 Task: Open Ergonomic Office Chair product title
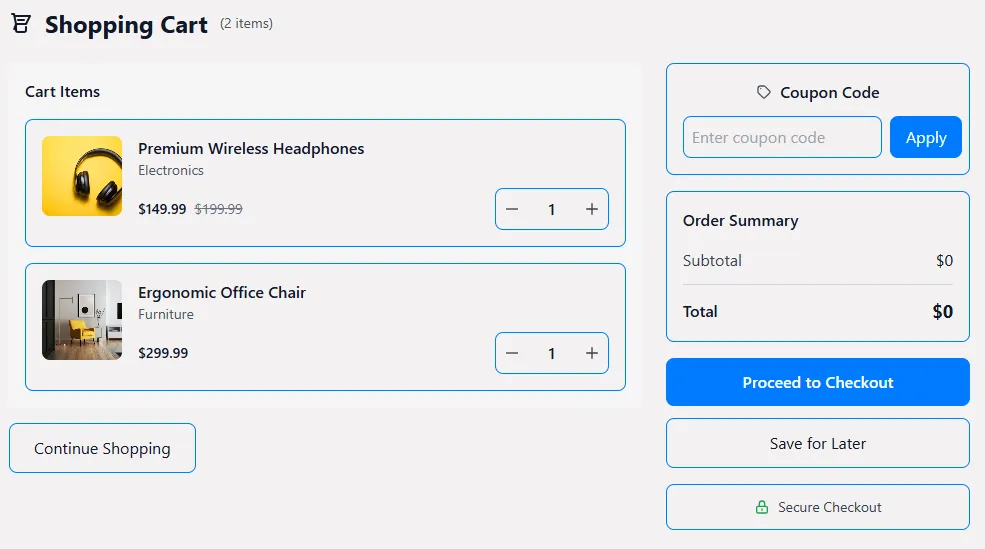pyautogui.click(x=222, y=293)
